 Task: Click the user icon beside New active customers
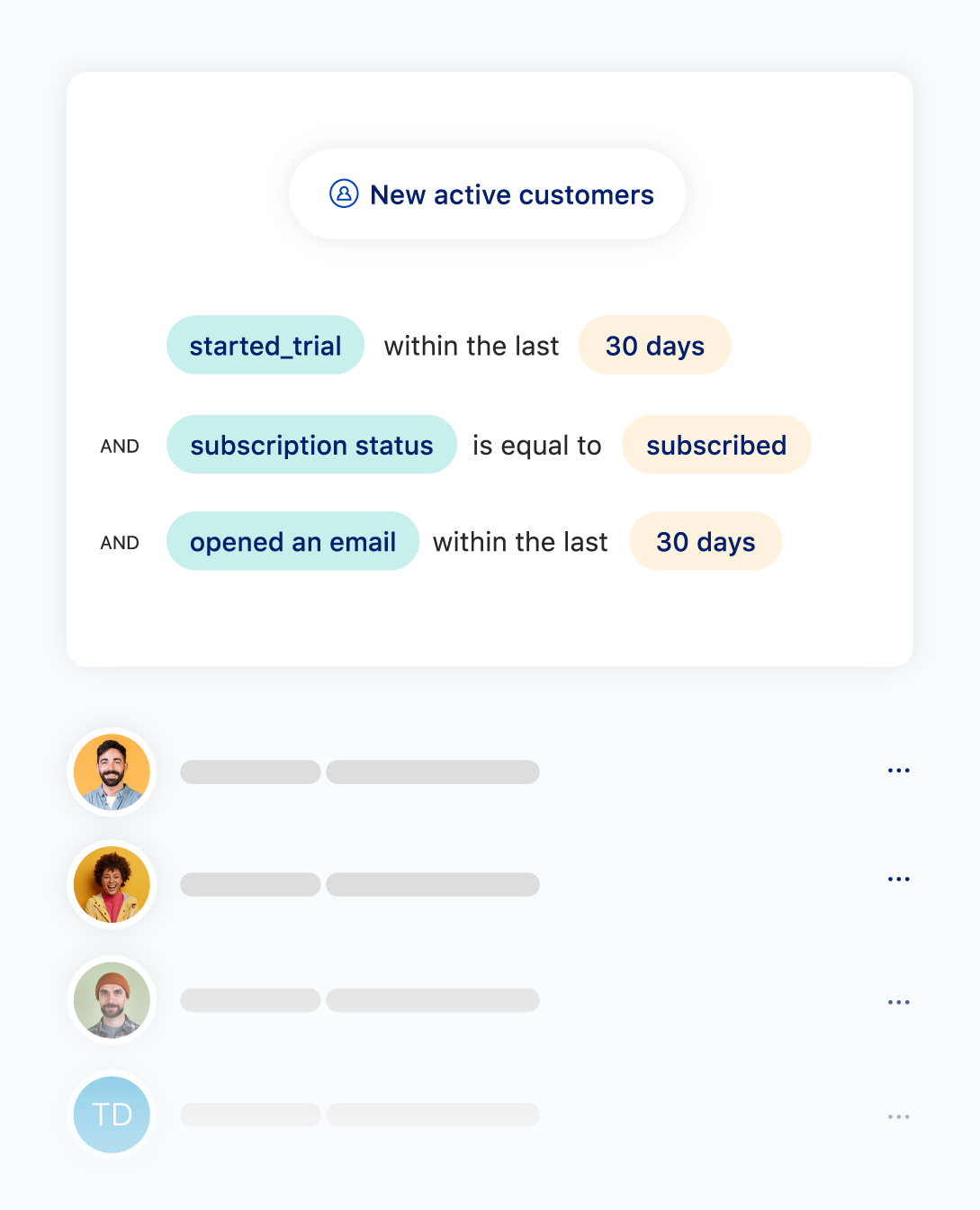344,194
